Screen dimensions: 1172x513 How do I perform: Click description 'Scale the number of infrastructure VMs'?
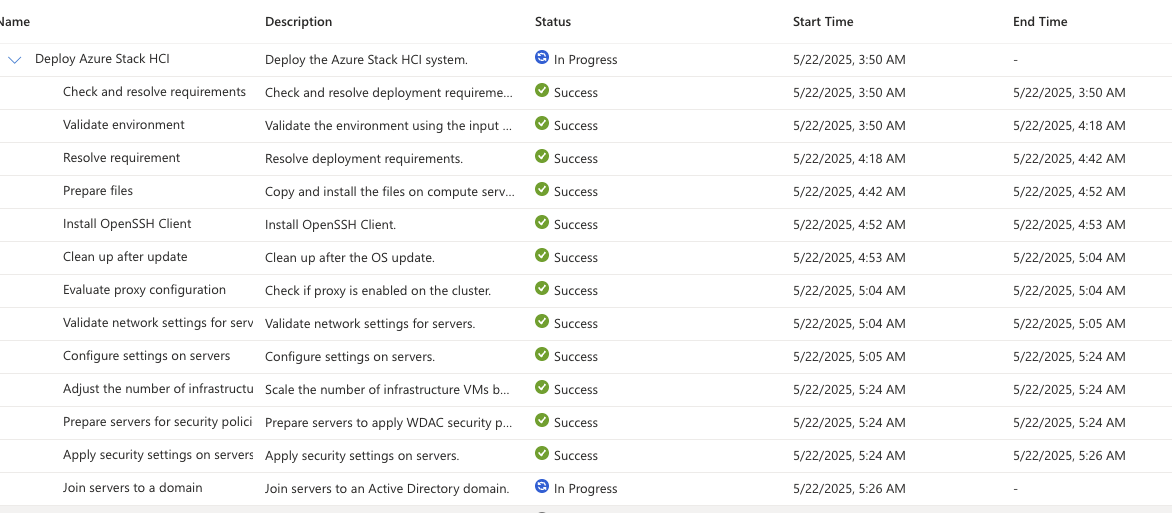tap(387, 390)
